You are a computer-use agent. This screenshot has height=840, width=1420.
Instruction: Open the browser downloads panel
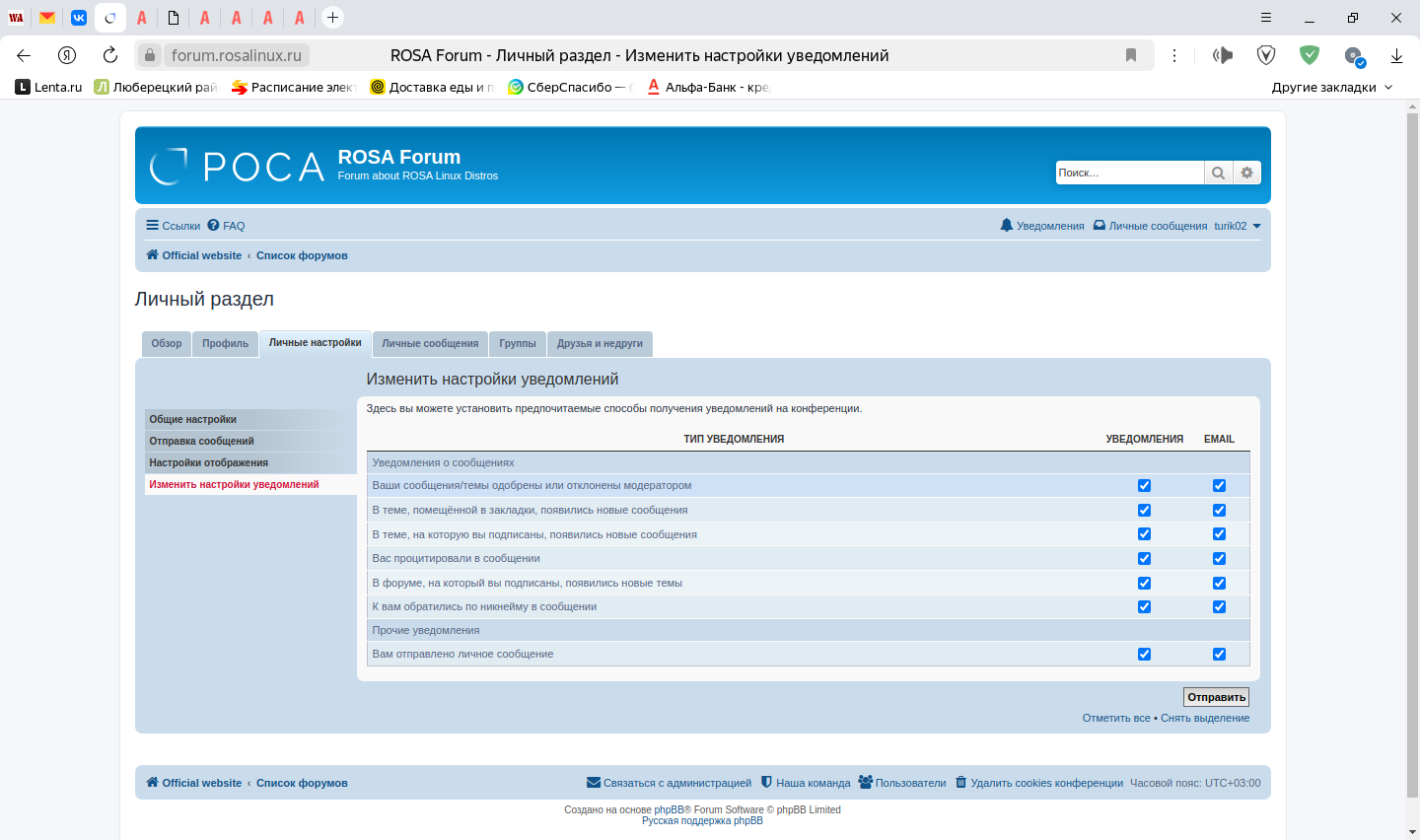pos(1396,55)
